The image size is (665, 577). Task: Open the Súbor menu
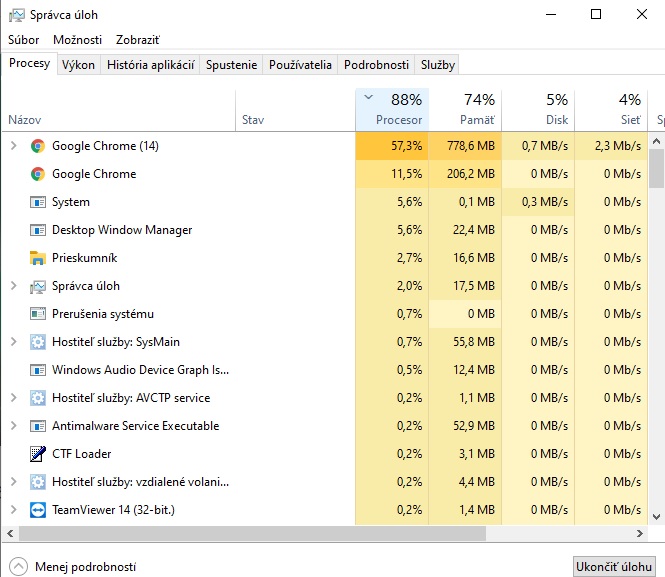pos(23,40)
